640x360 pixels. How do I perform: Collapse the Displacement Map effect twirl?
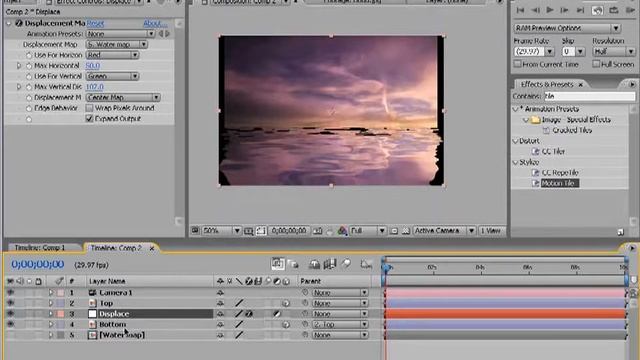pyautogui.click(x=9, y=23)
